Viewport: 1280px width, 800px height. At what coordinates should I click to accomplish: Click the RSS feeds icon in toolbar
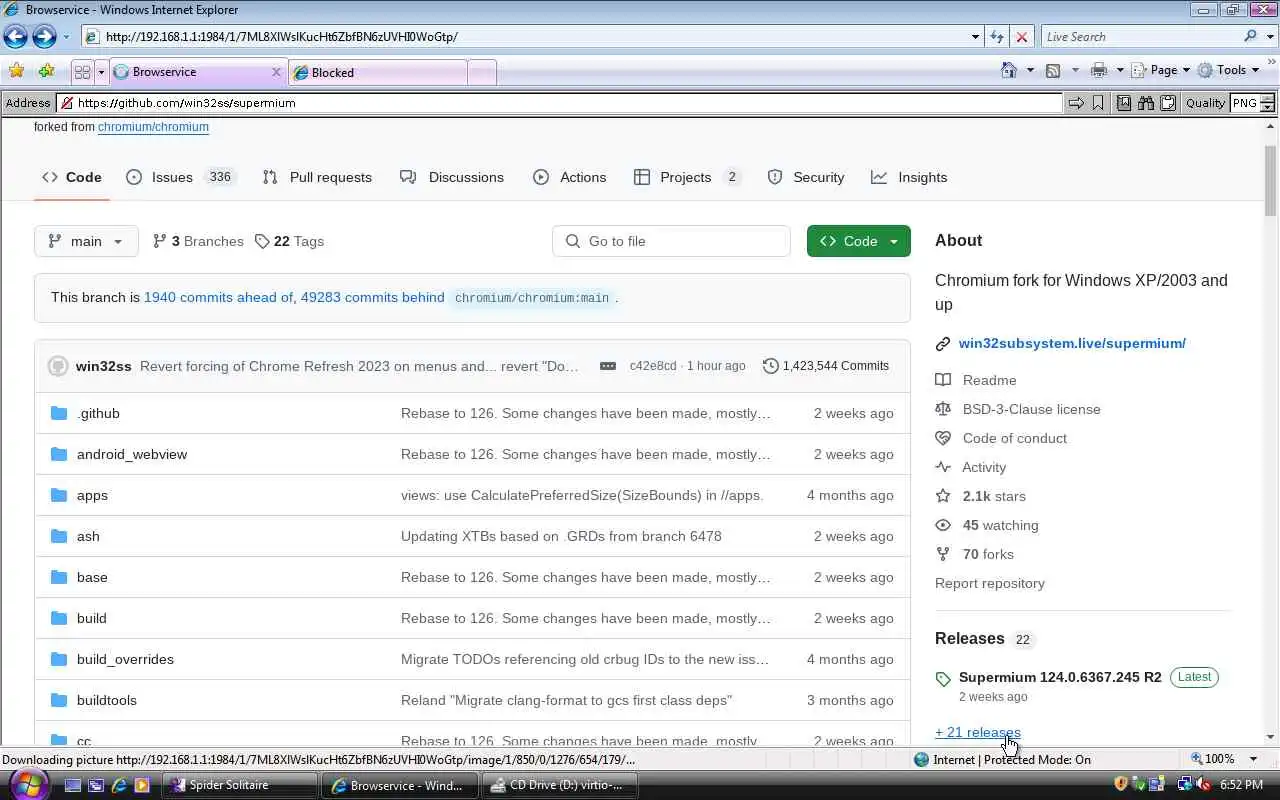click(x=1053, y=70)
